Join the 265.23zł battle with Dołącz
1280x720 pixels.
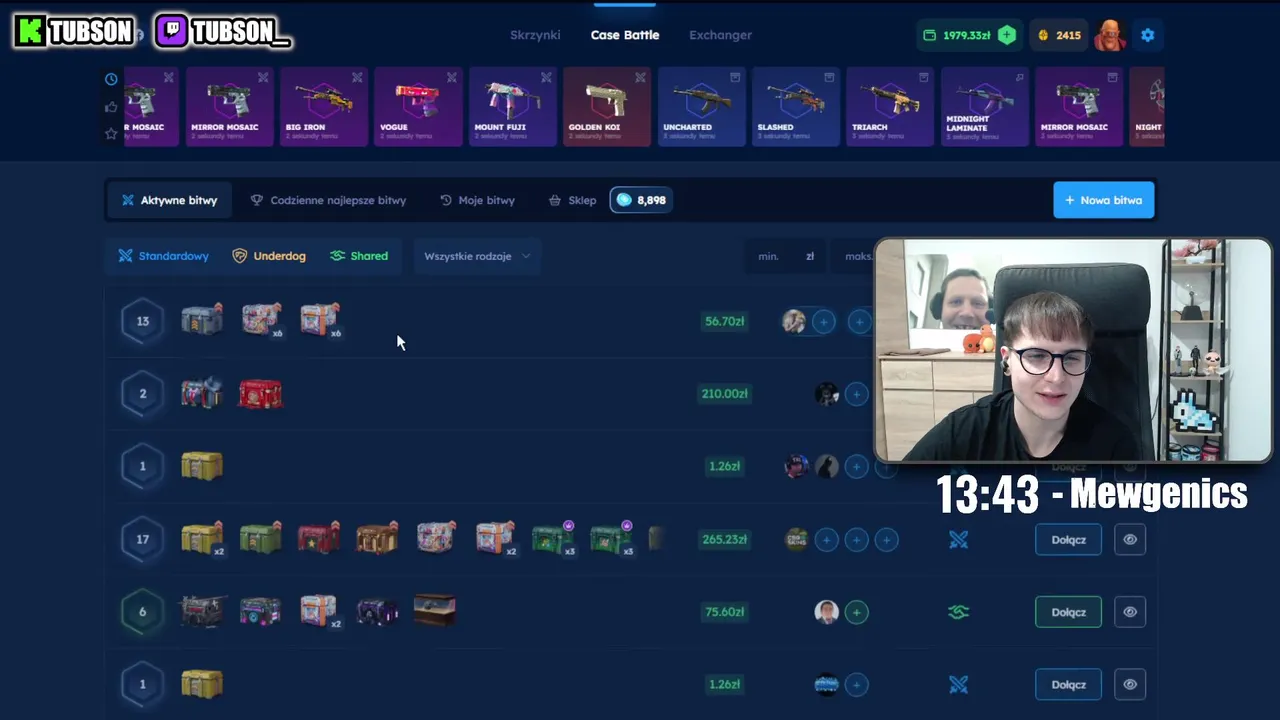[1068, 540]
